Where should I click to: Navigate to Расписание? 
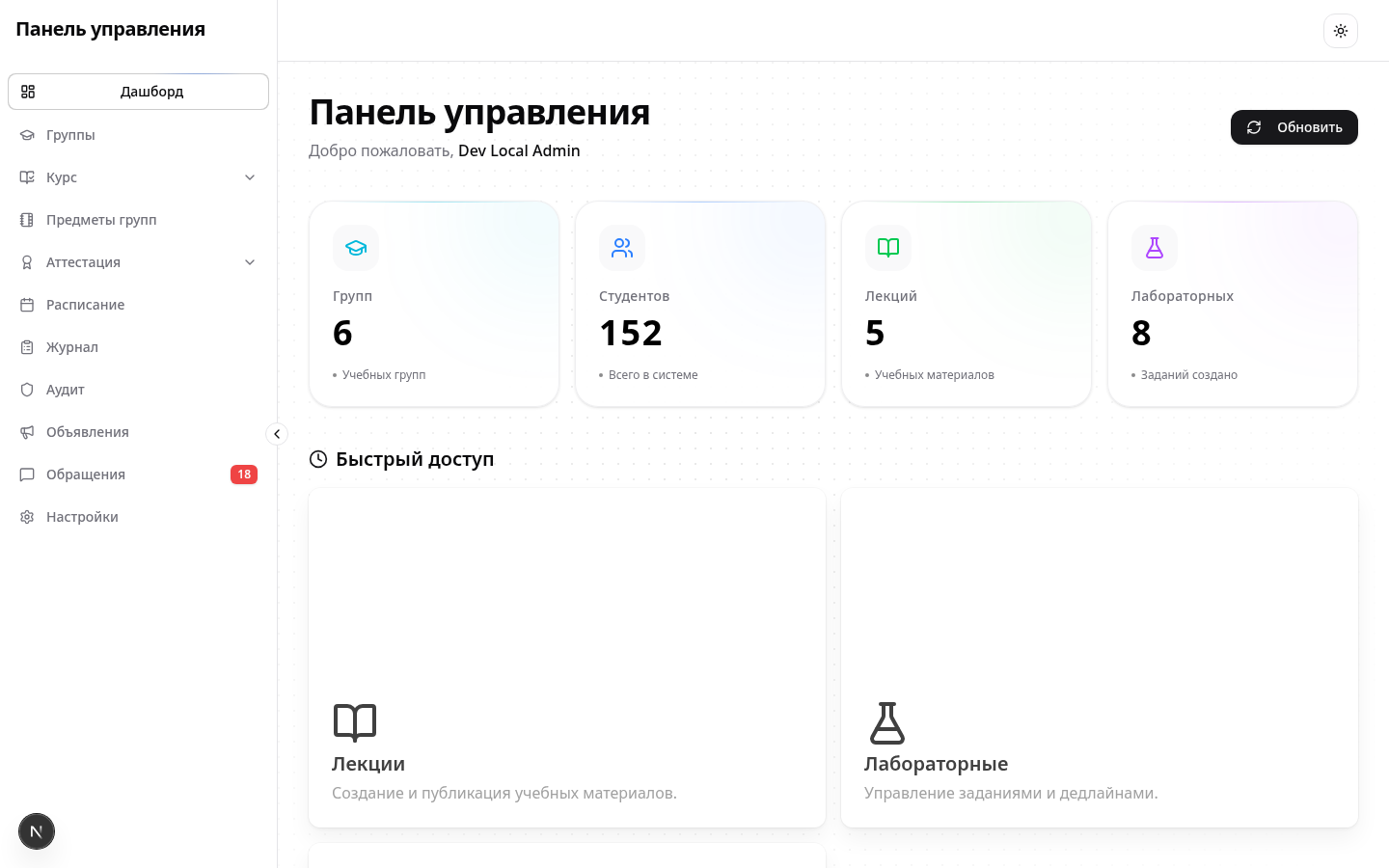click(138, 305)
